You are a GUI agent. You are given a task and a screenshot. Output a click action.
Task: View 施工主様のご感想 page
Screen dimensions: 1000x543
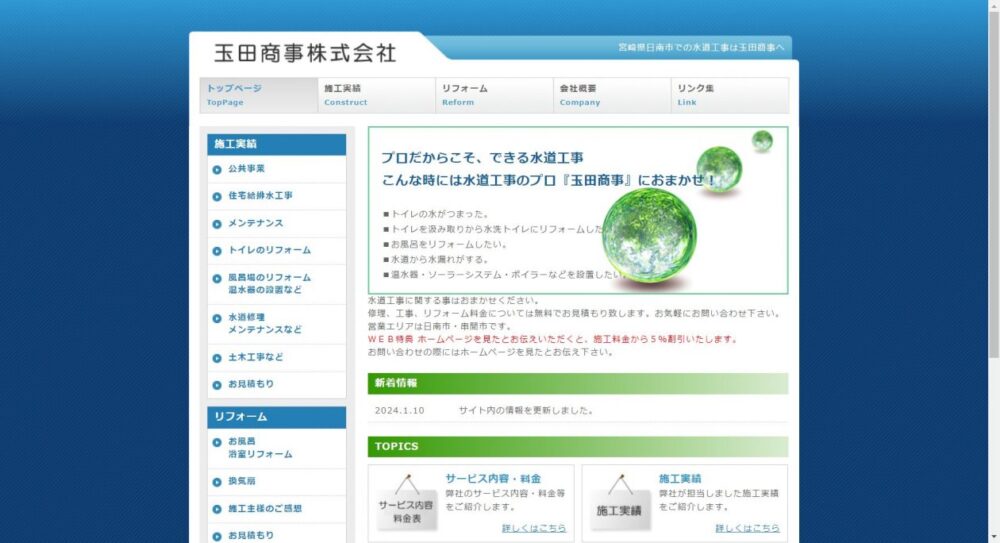click(x=265, y=509)
